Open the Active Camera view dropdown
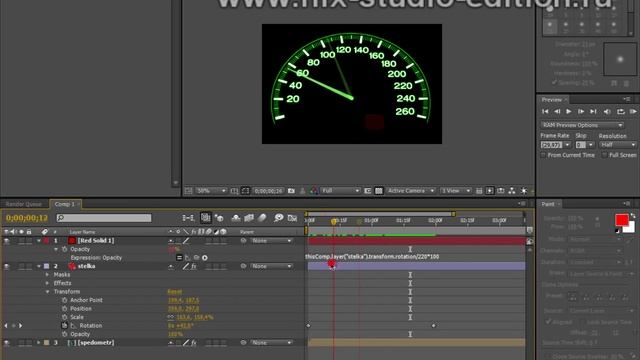Viewport: 640px width, 360px height. tap(411, 191)
